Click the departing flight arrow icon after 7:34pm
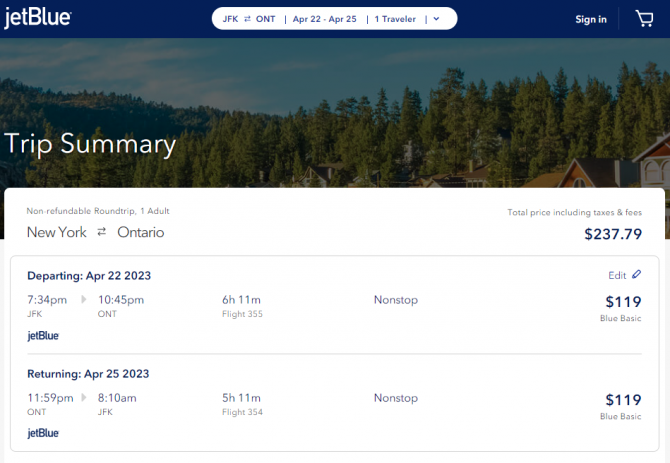This screenshot has width=670, height=463. 84,299
